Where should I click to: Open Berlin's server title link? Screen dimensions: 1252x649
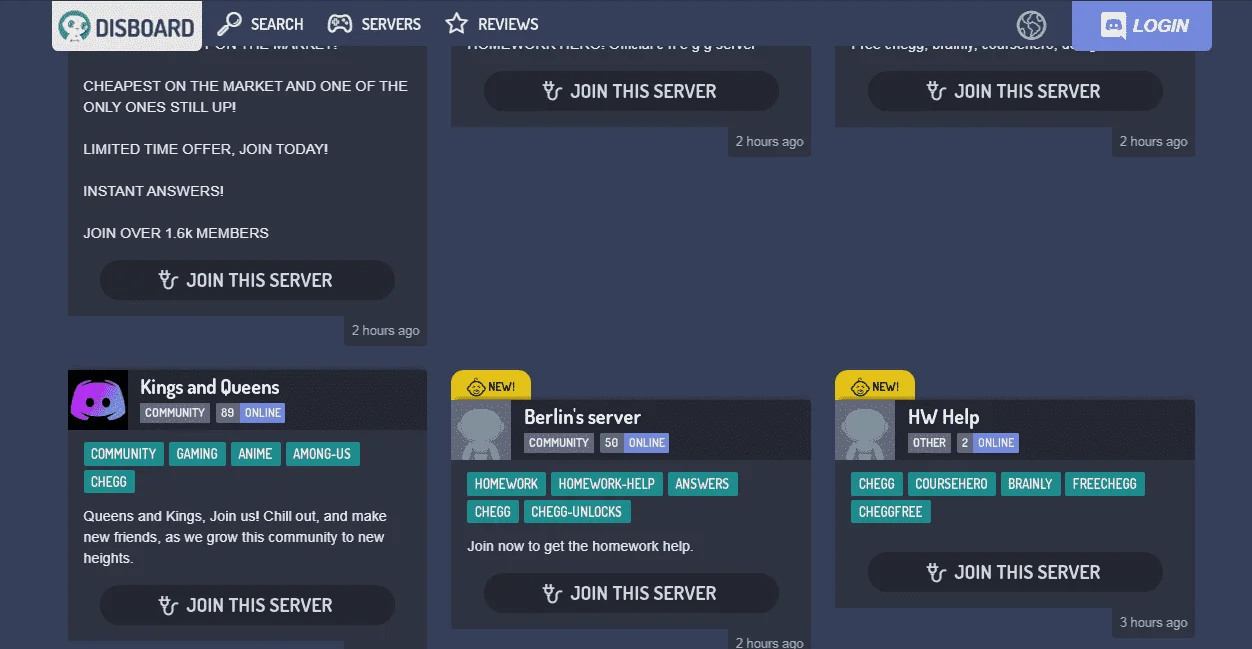tap(582, 417)
